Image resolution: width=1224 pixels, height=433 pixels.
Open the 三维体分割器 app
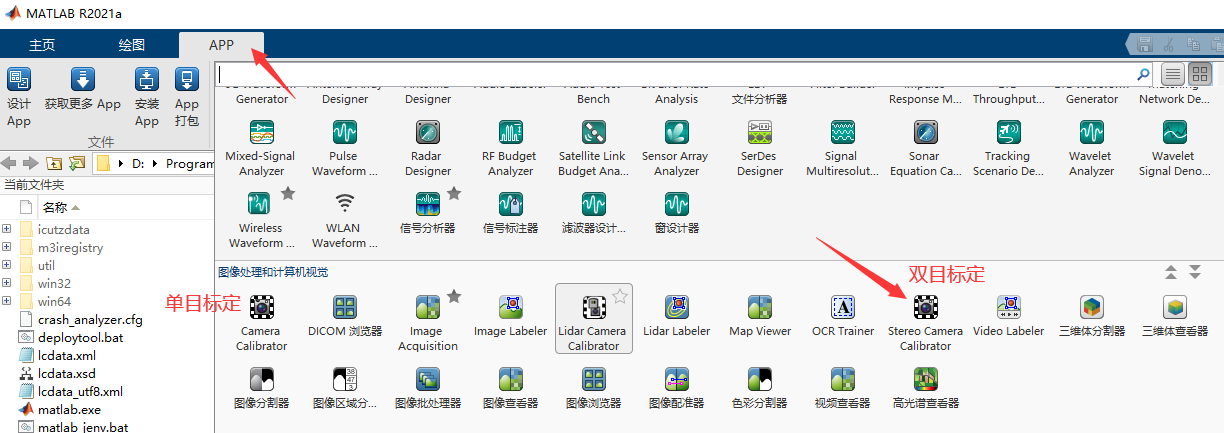click(1092, 315)
